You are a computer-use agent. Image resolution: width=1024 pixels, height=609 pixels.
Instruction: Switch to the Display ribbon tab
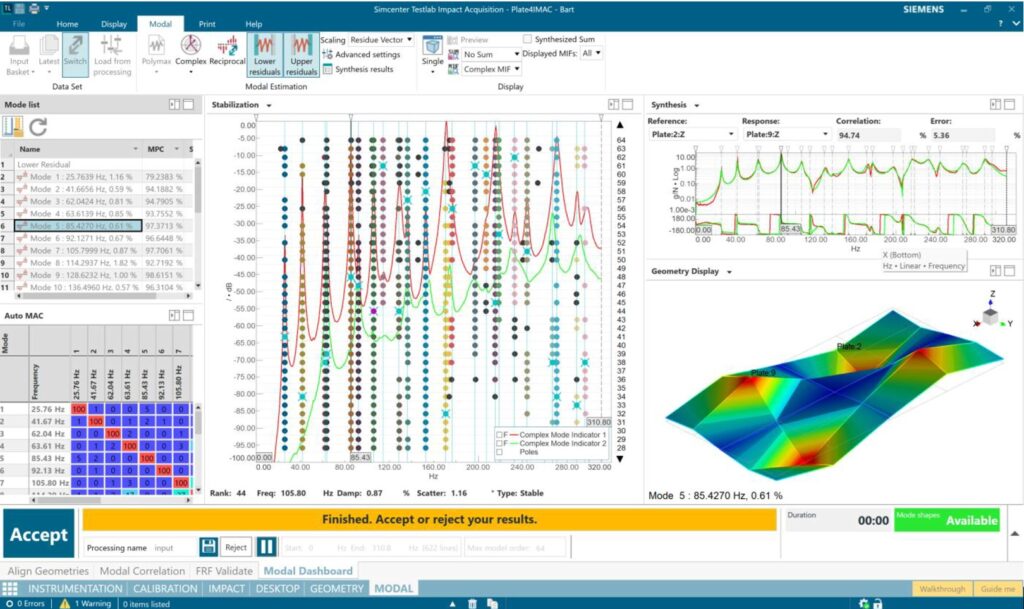click(x=114, y=23)
